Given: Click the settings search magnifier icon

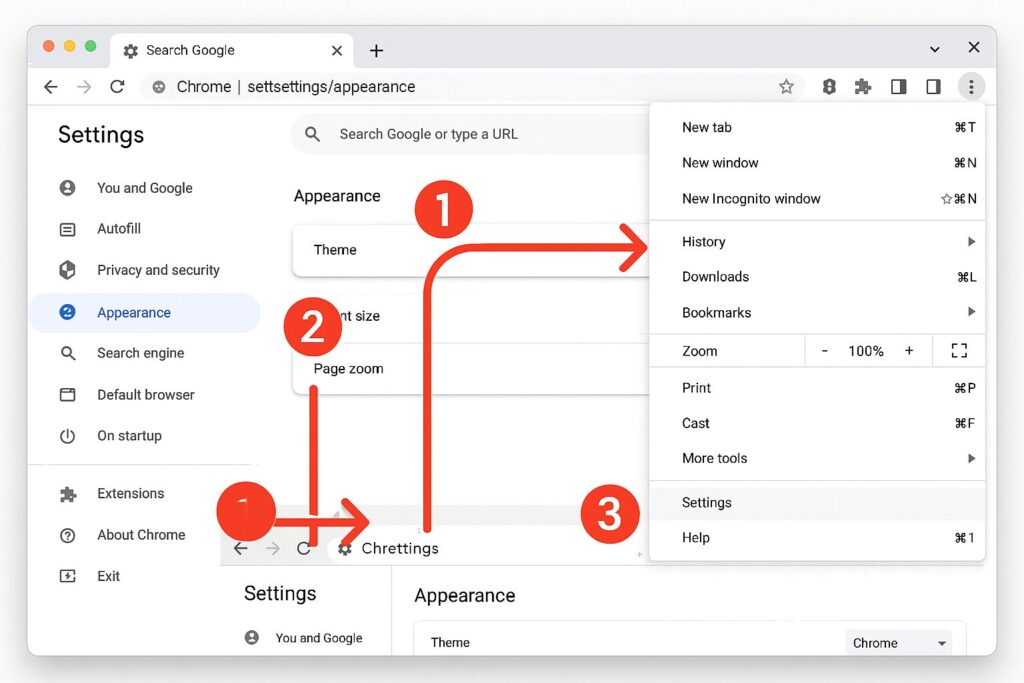Looking at the screenshot, I should coord(312,134).
